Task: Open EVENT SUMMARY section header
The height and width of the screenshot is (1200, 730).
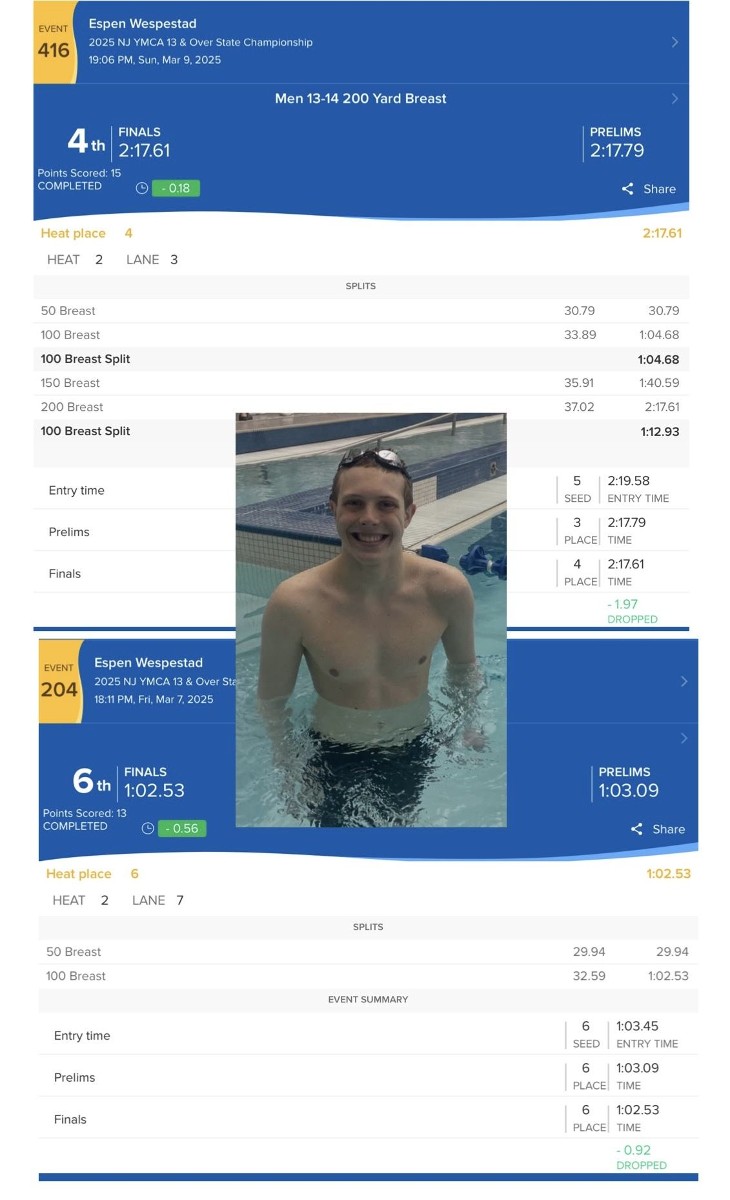Action: (368, 999)
